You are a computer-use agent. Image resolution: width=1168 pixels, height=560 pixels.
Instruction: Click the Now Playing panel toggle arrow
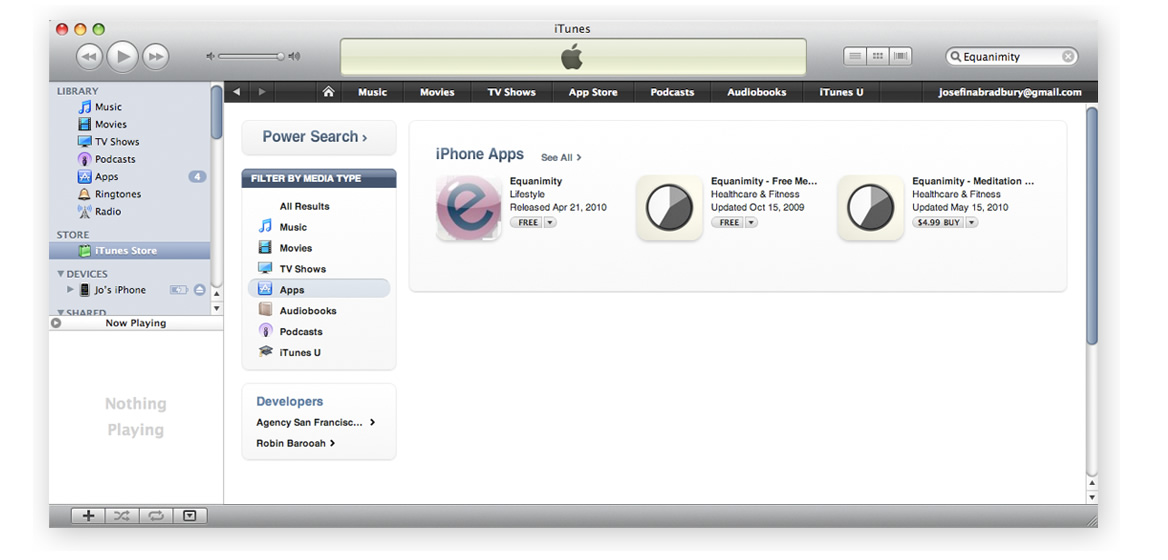pos(56,323)
